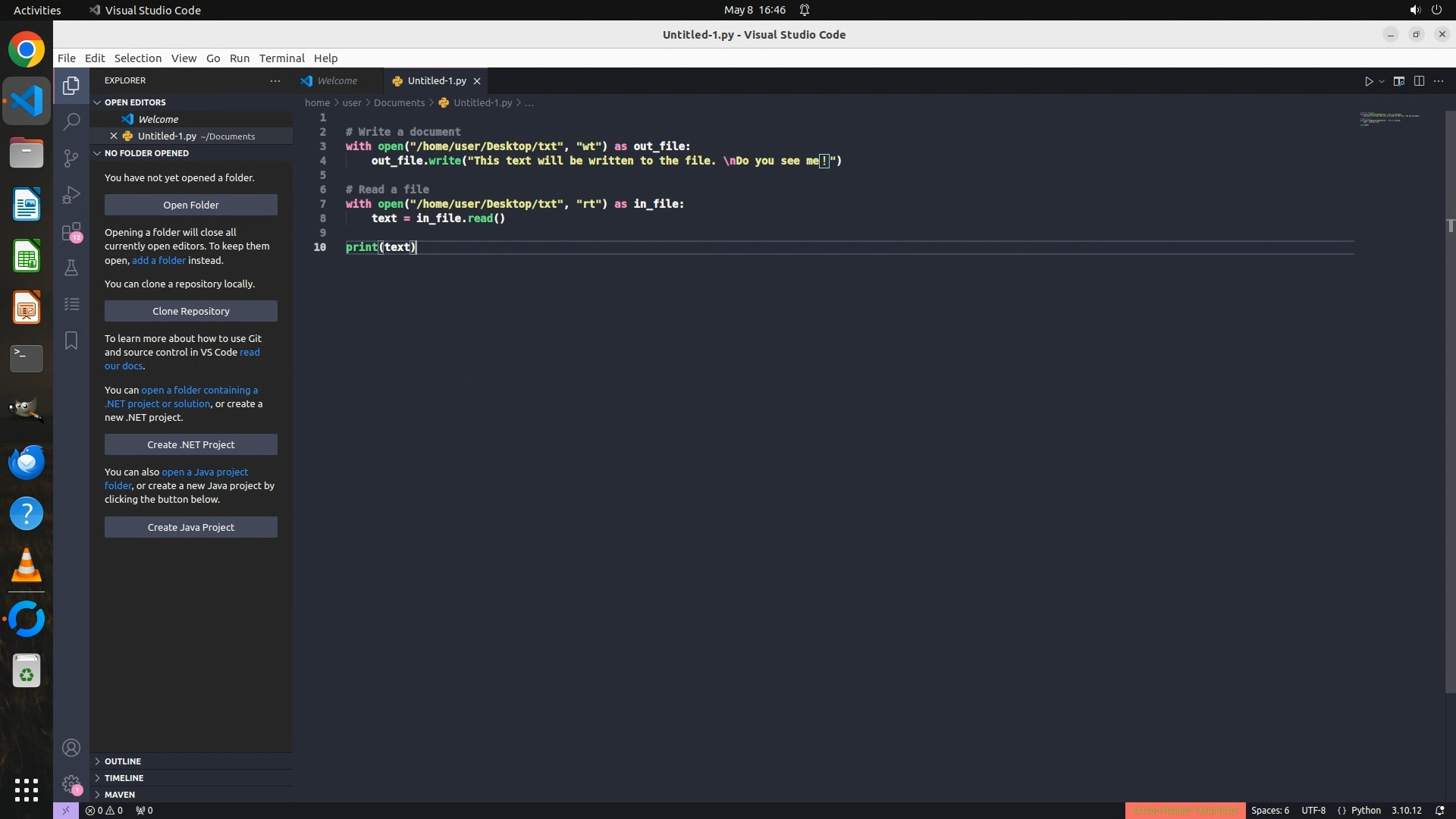Open run options dropdown arrow

tap(1382, 81)
